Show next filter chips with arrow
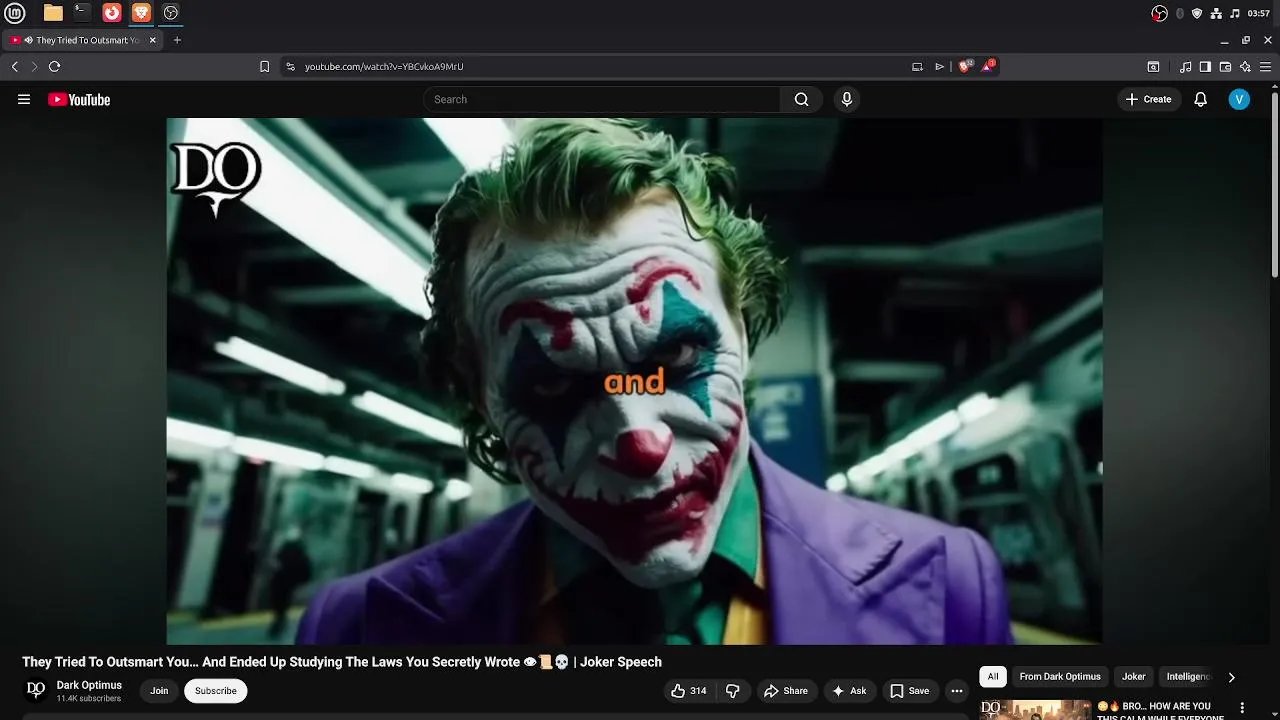The height and width of the screenshot is (720, 1280). (1231, 677)
